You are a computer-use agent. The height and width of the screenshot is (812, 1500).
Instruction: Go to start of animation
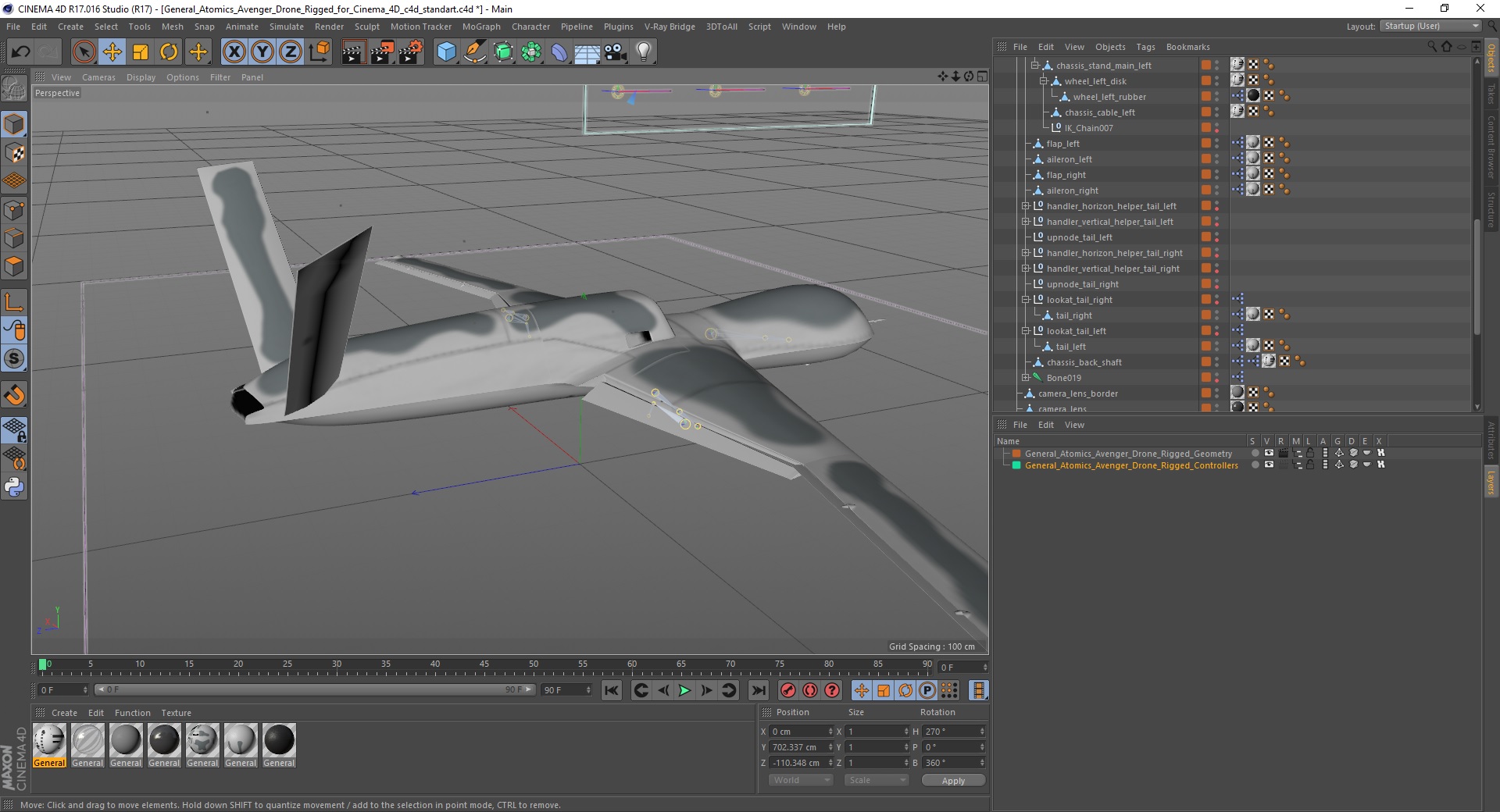point(612,690)
